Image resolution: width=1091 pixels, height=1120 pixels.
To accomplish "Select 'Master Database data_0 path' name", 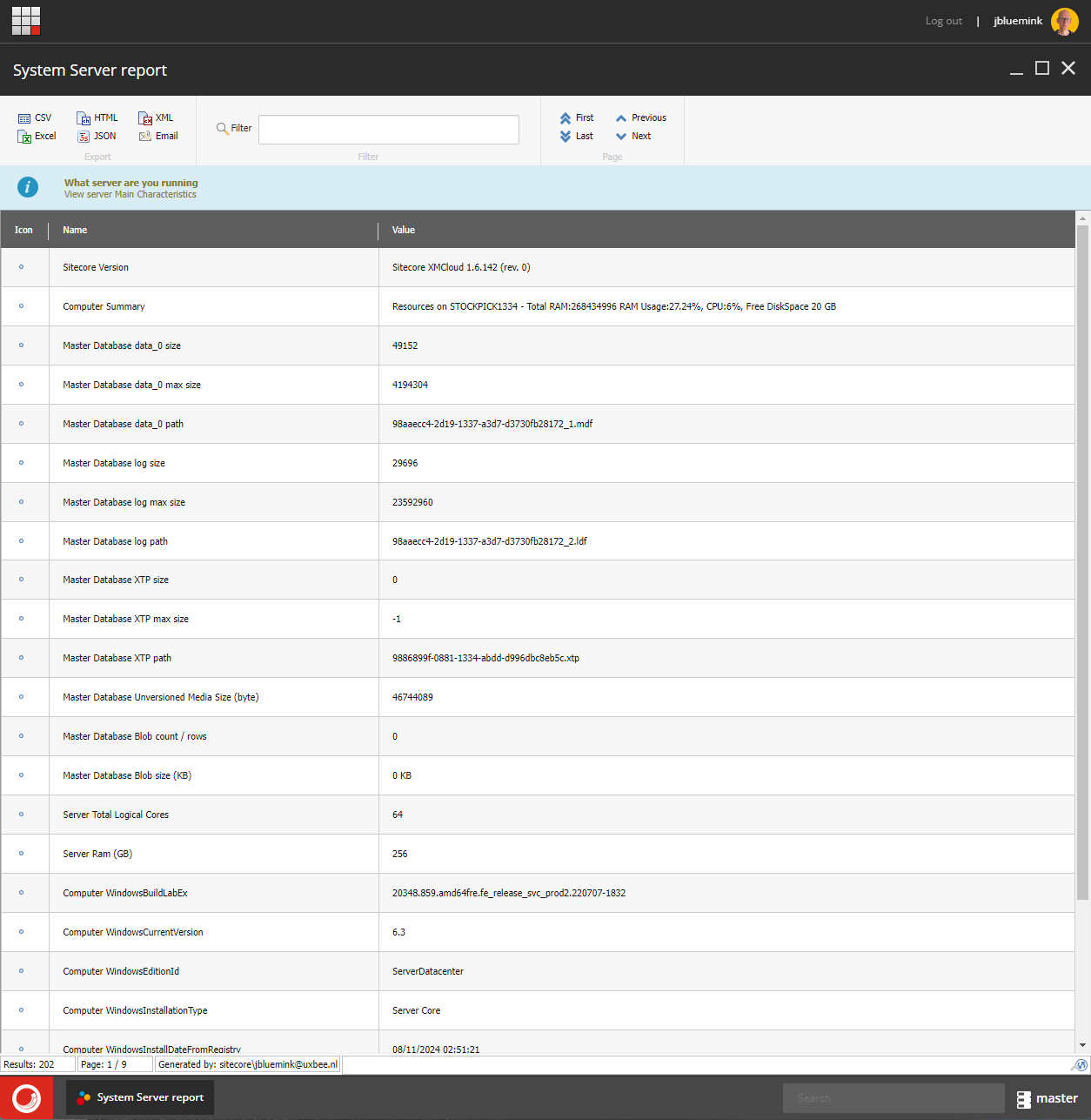I will (x=124, y=424).
